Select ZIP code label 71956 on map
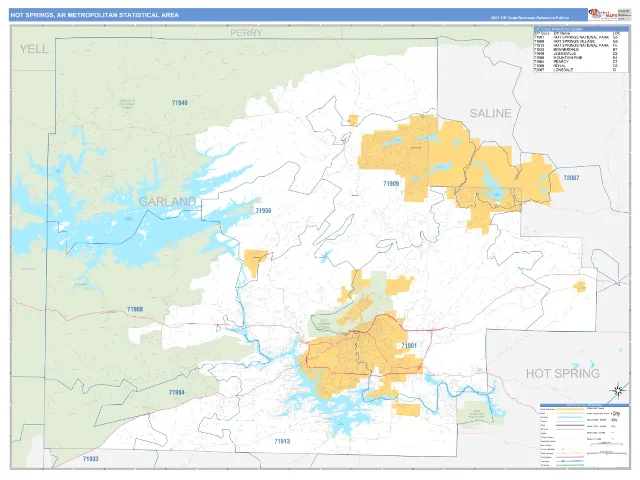The height and width of the screenshot is (480, 640). pyautogui.click(x=263, y=211)
